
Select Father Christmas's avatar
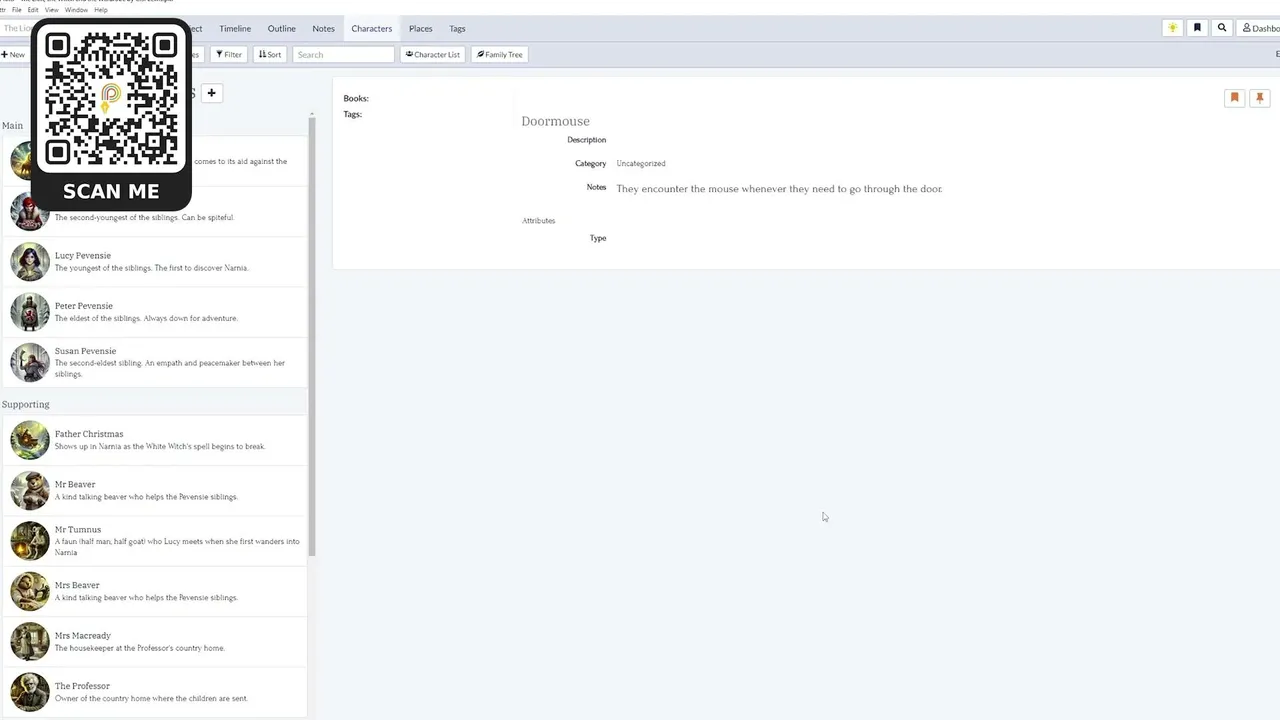[30, 440]
